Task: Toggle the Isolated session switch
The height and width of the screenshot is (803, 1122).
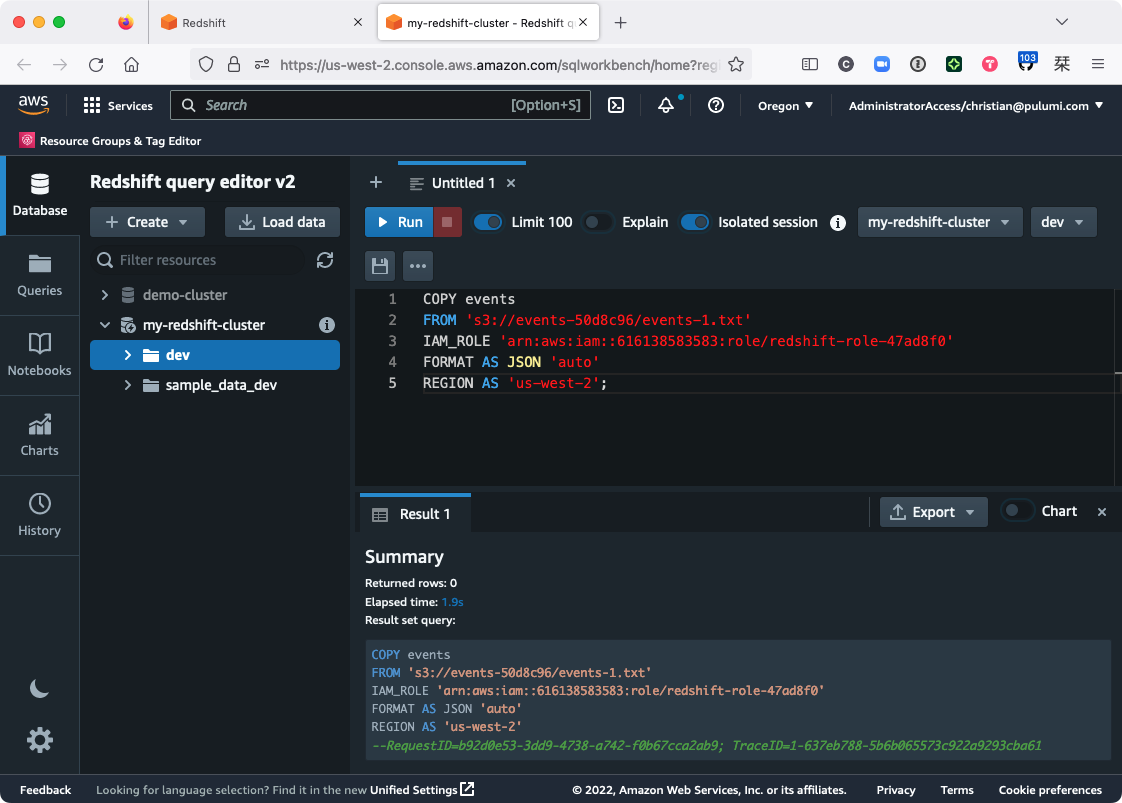Action: click(x=695, y=222)
